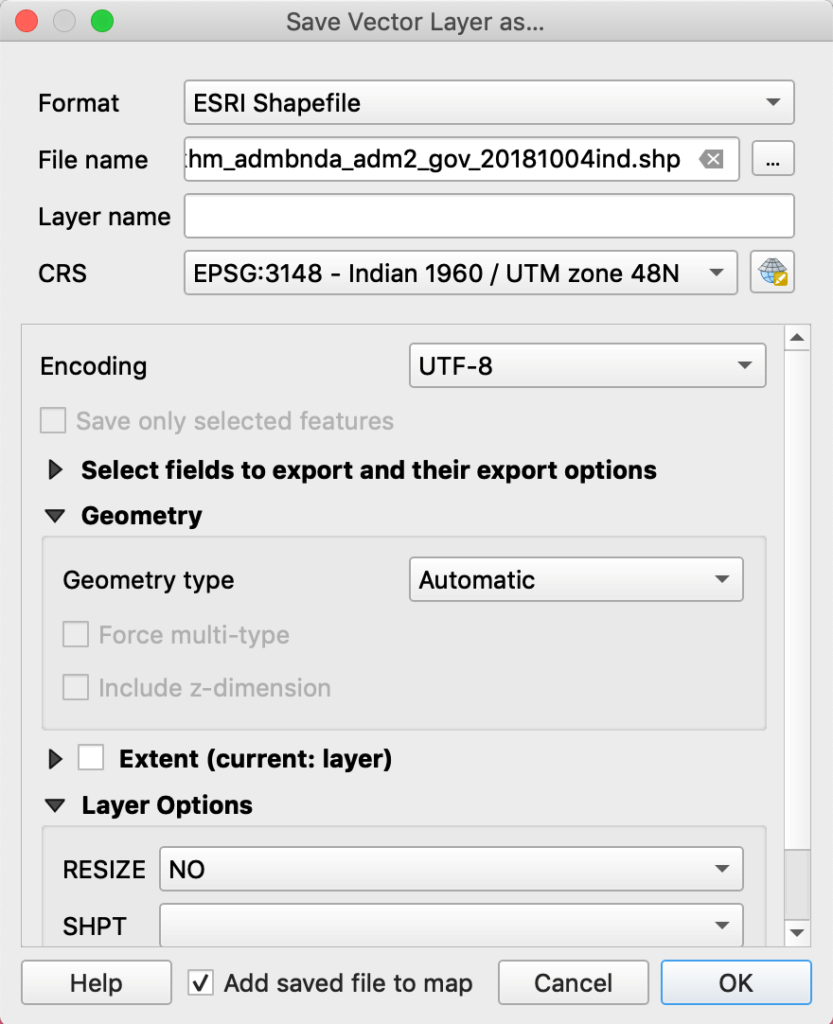The height and width of the screenshot is (1024, 833).
Task: Expand Select fields to export section
Action: (x=56, y=470)
